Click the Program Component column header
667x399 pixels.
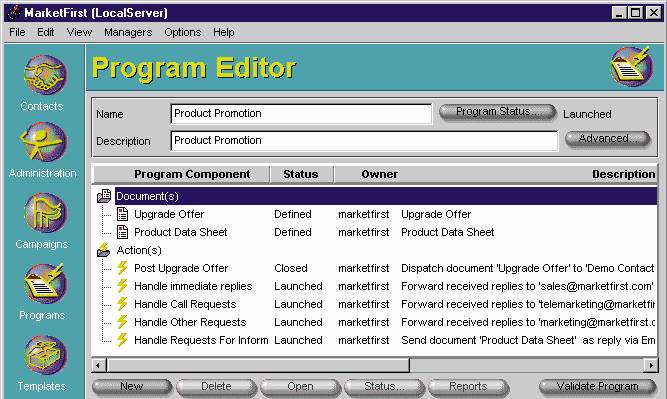pyautogui.click(x=182, y=174)
